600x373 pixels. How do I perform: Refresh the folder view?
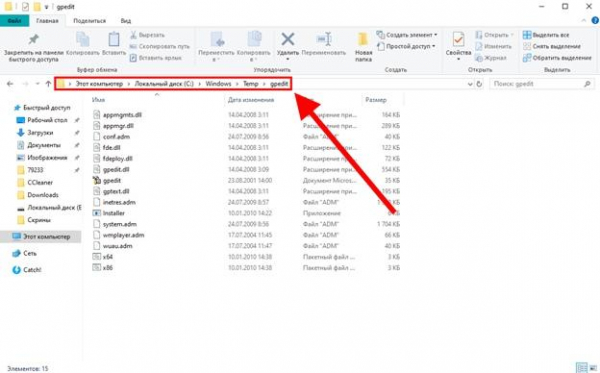[479, 84]
